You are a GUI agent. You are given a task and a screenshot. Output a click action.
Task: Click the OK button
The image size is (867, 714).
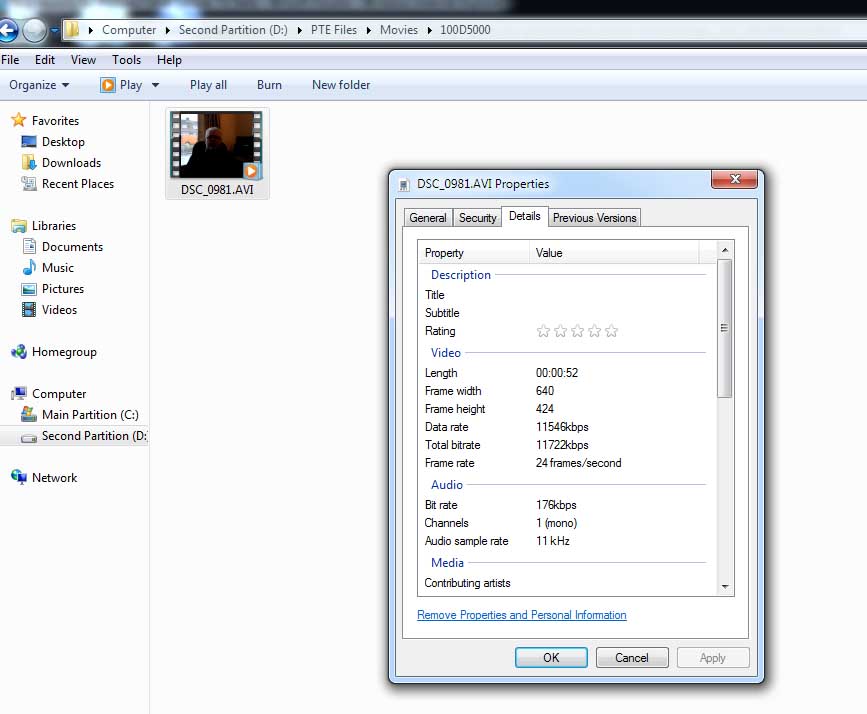point(551,657)
